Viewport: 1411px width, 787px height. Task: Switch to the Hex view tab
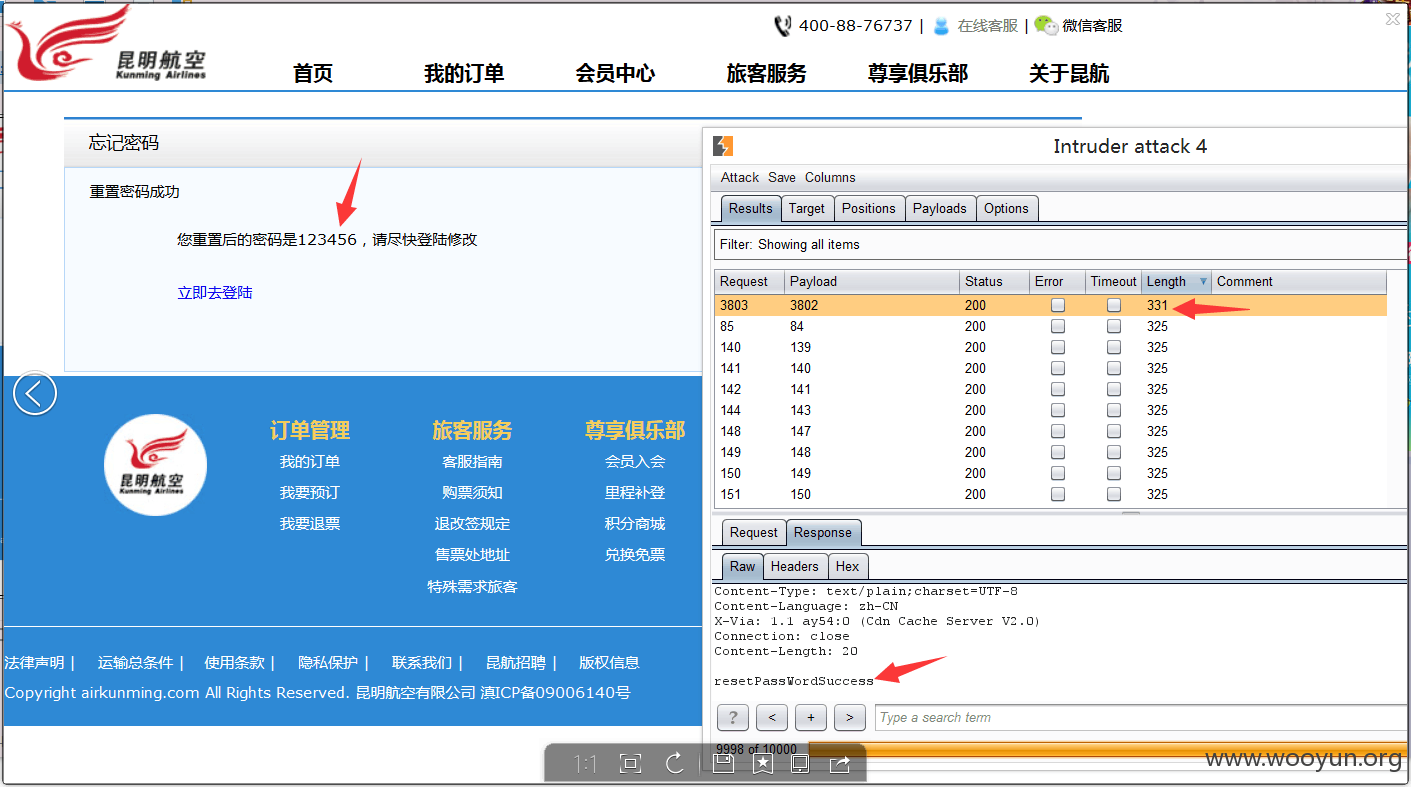coord(847,566)
